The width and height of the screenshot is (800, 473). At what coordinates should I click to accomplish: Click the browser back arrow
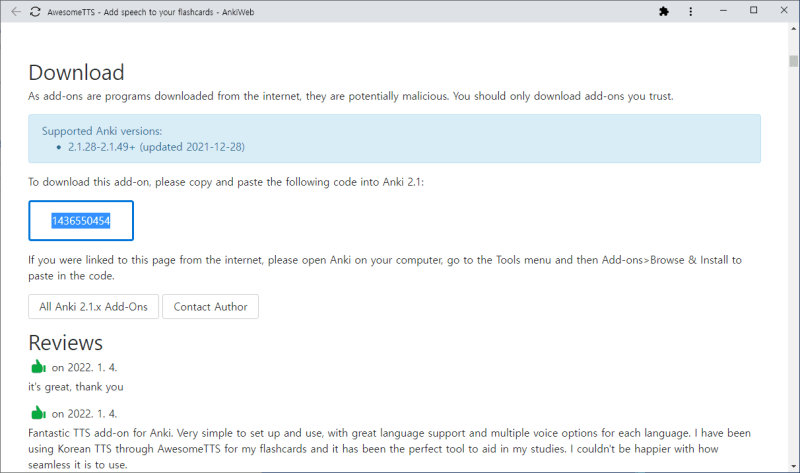(x=15, y=11)
